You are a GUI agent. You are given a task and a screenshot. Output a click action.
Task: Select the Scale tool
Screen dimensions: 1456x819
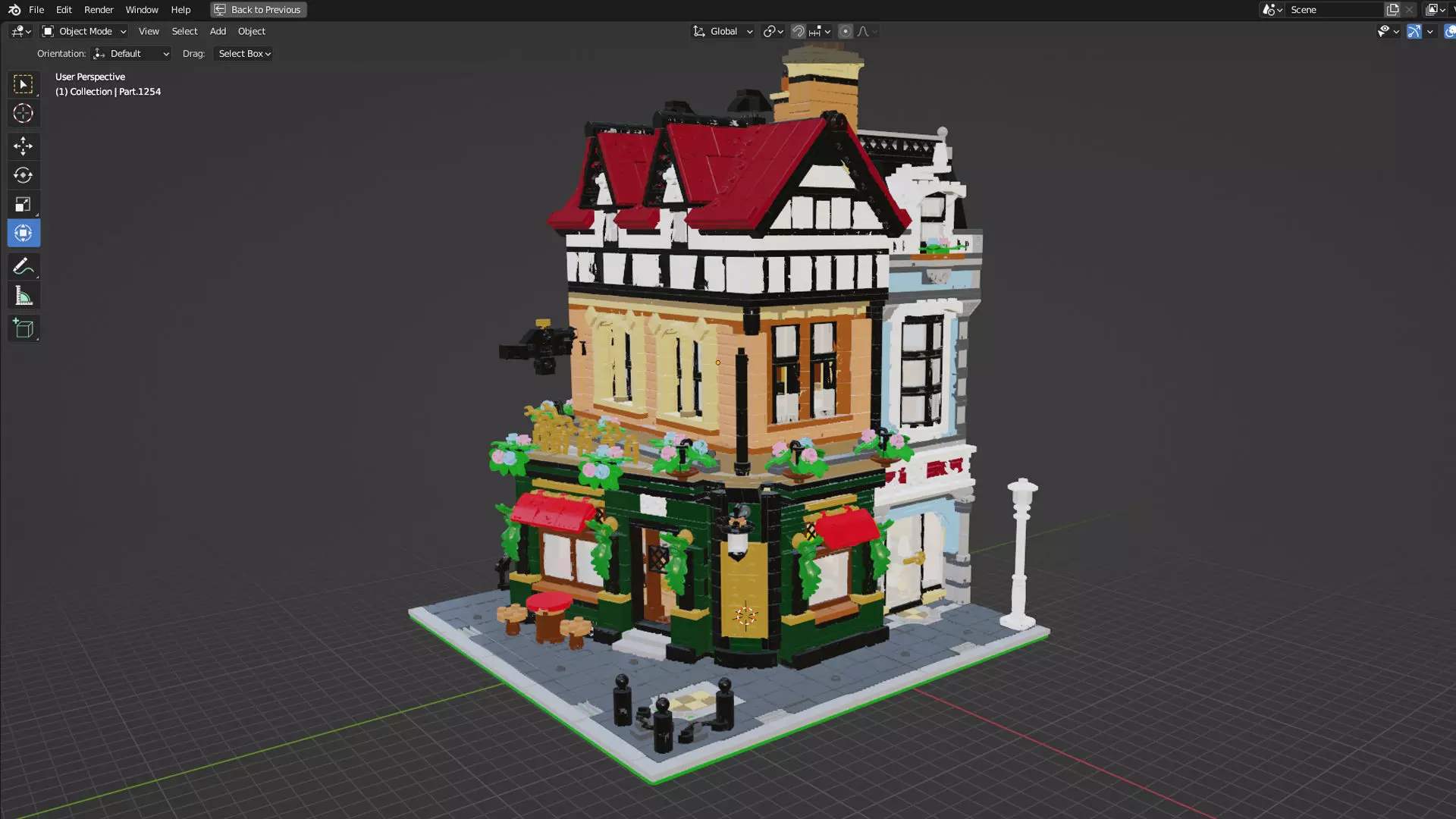click(24, 205)
